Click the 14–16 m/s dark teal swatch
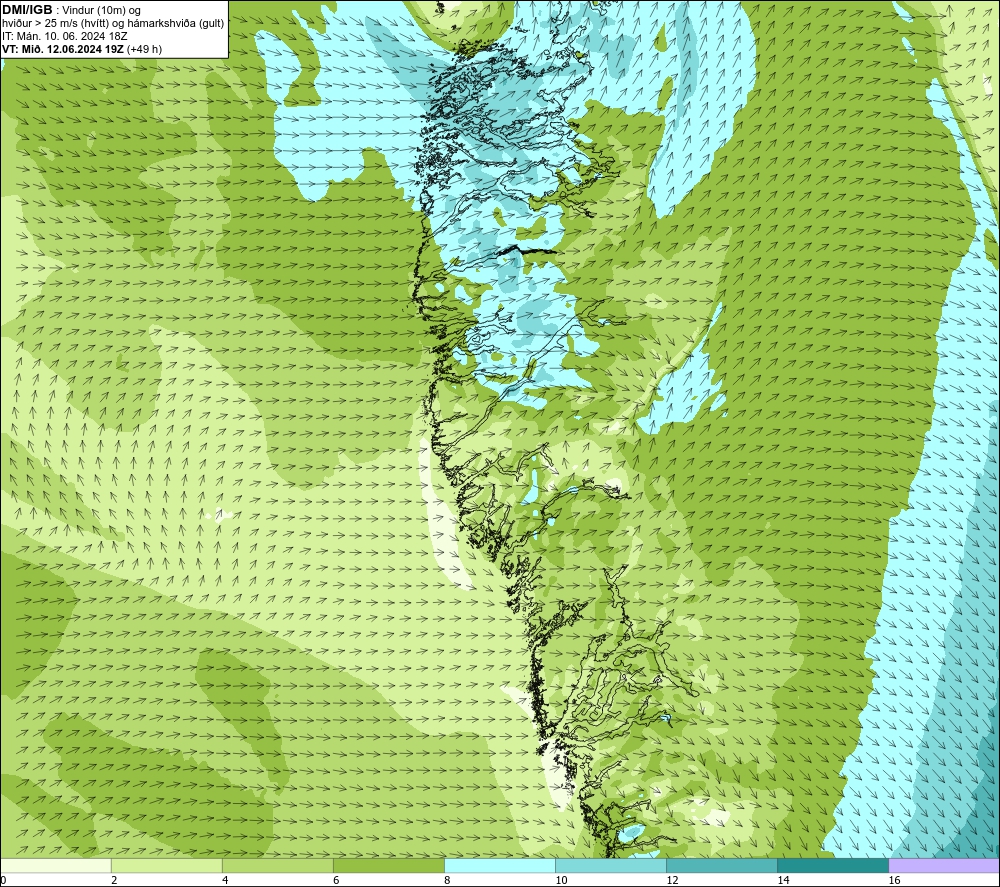1000x887 pixels. (832, 865)
